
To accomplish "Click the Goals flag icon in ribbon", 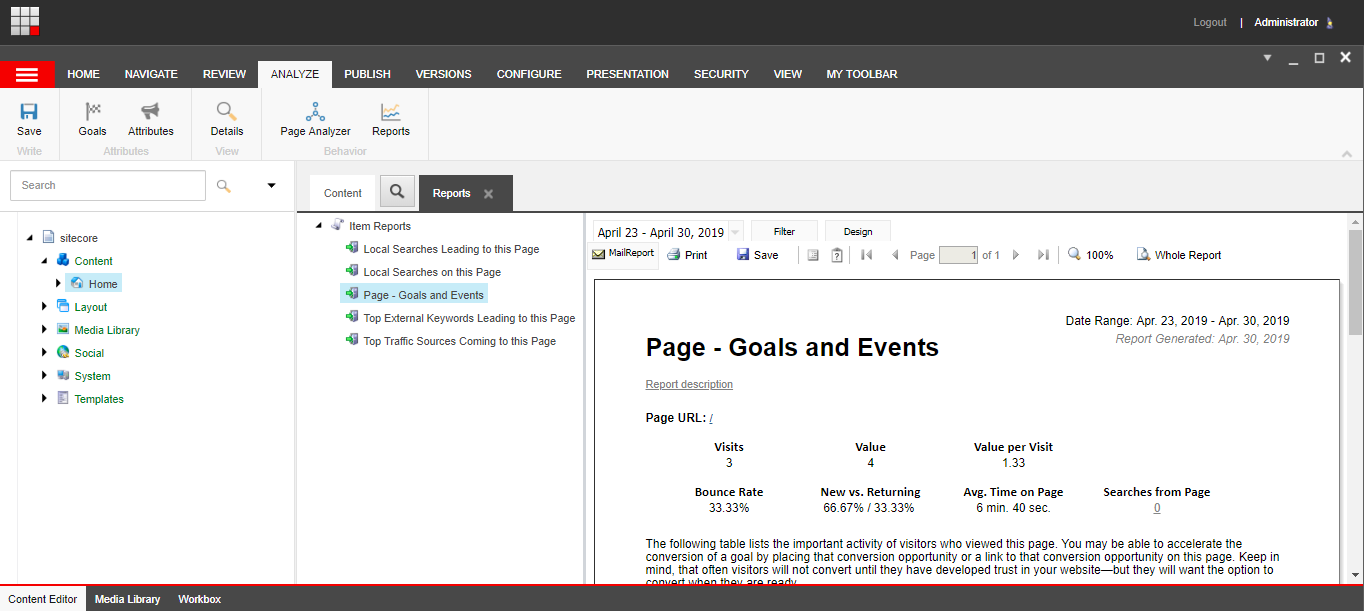I will pyautogui.click(x=92, y=112).
